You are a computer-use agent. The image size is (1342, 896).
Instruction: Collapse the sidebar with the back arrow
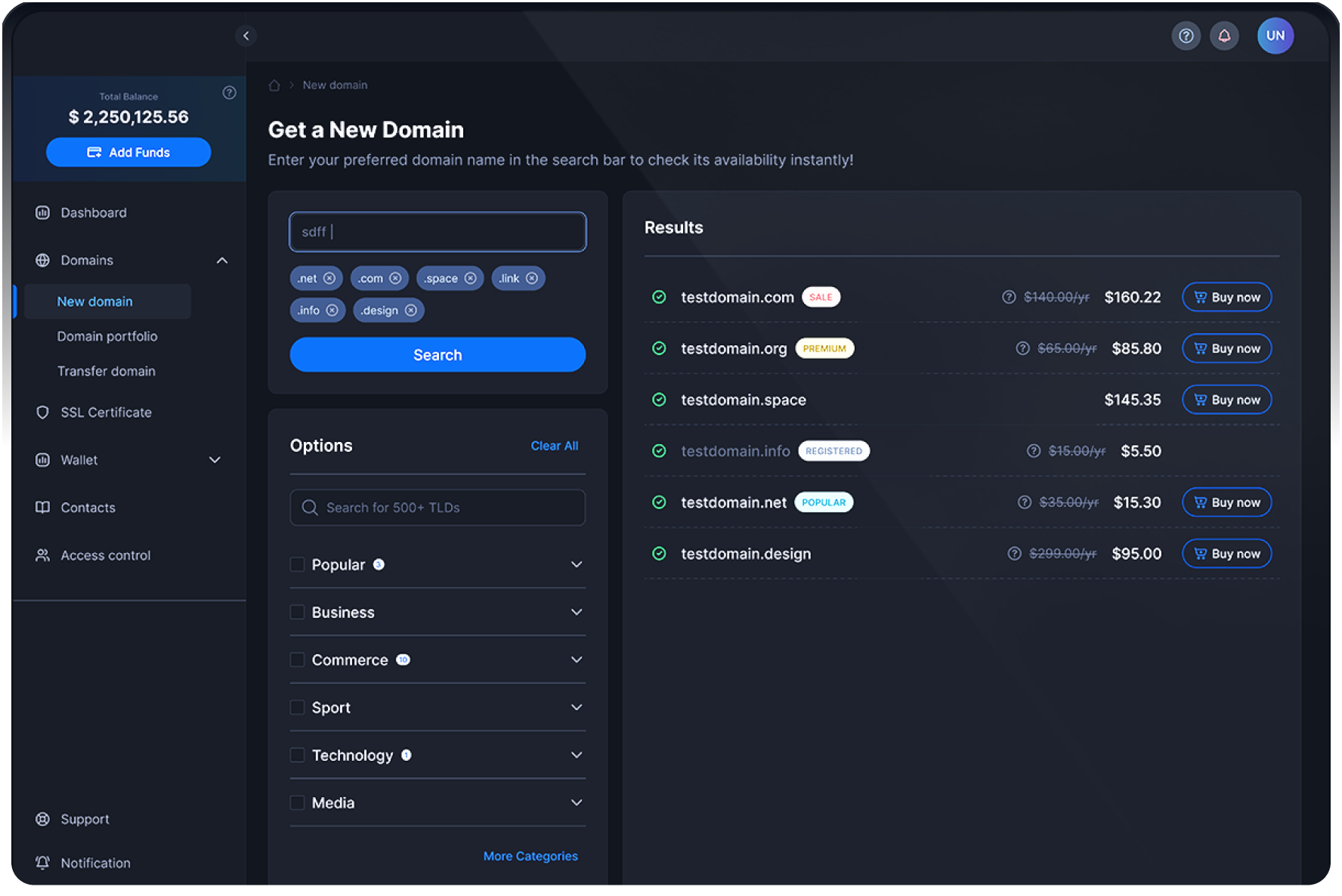tap(246, 36)
